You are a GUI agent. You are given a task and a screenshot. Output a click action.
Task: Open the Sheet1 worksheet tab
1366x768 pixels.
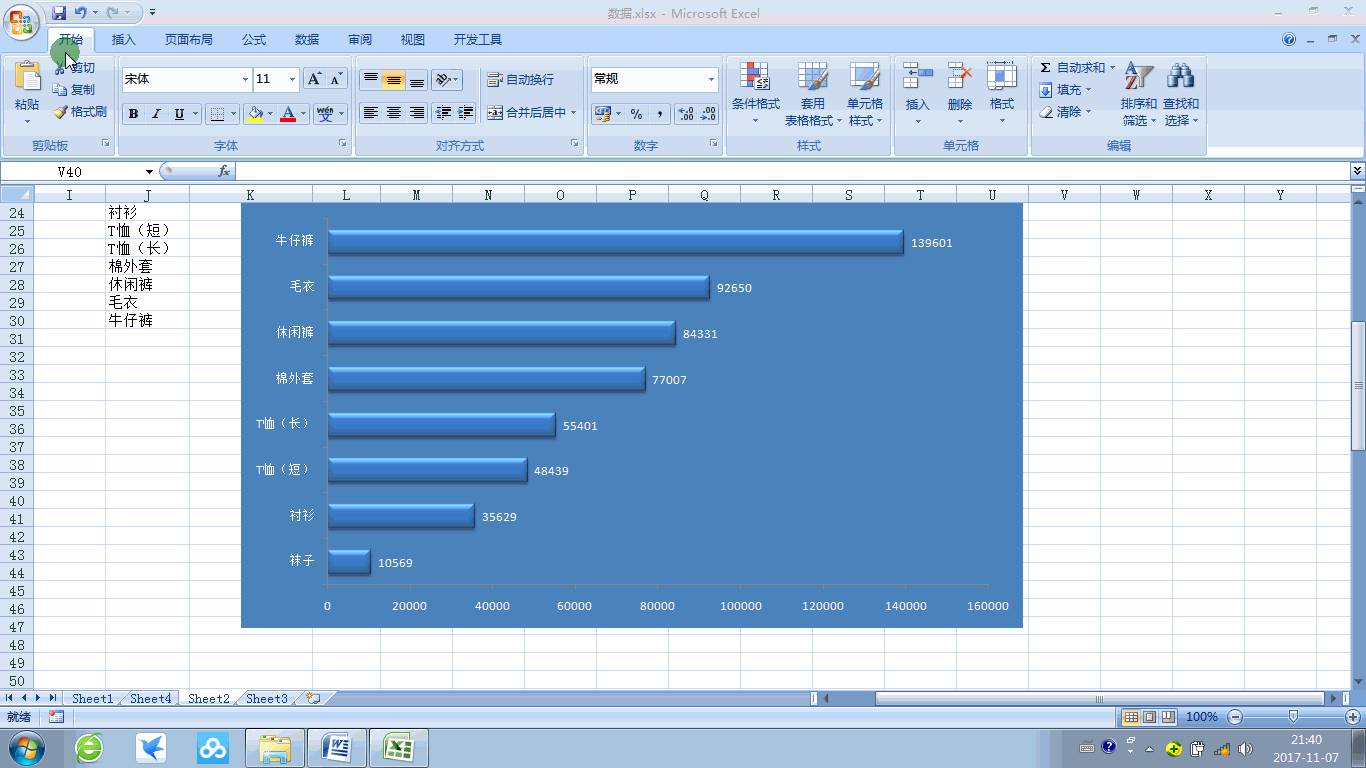92,699
